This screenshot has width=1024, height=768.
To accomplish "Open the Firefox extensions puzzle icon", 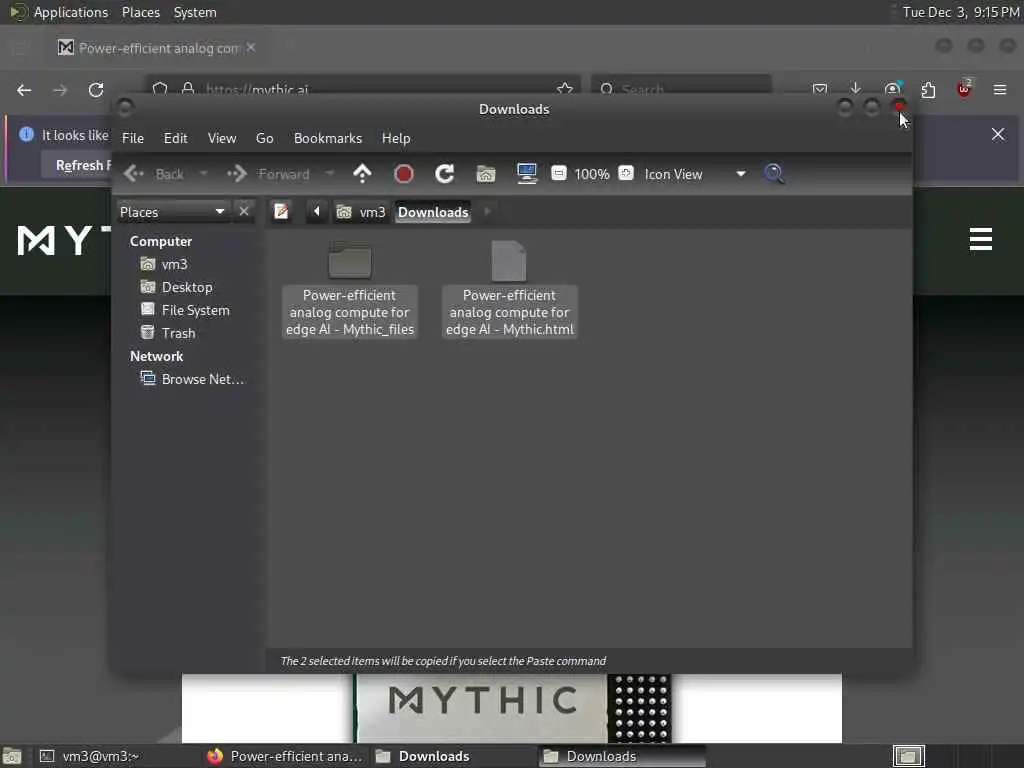I will 928,89.
